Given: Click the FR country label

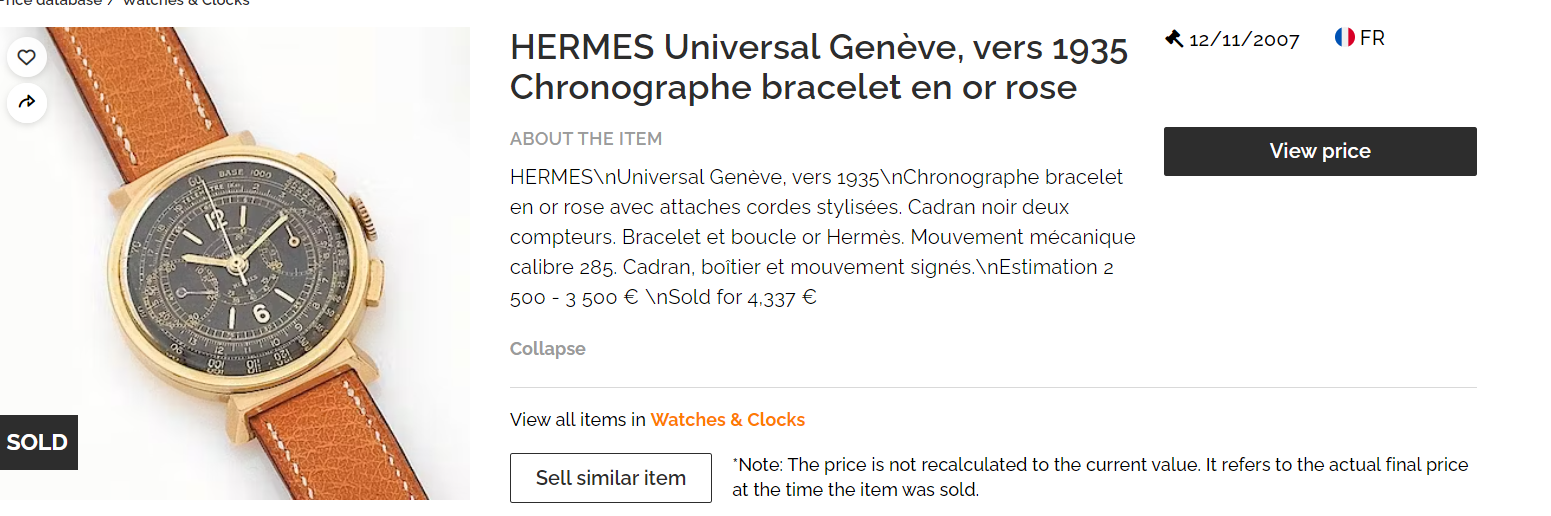Looking at the screenshot, I should [x=1372, y=38].
